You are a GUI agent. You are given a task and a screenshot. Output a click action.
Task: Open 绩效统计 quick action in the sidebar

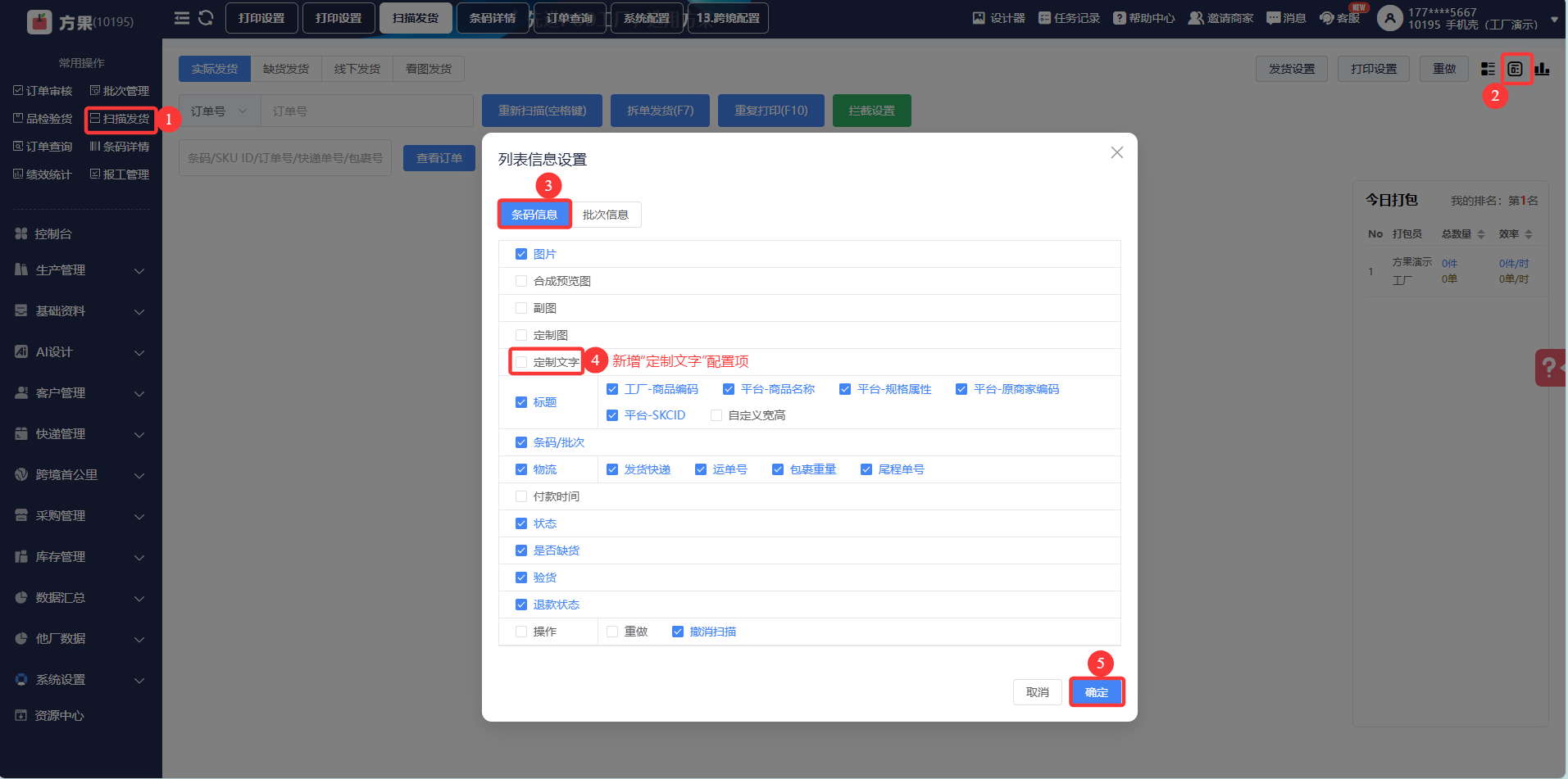[x=43, y=174]
